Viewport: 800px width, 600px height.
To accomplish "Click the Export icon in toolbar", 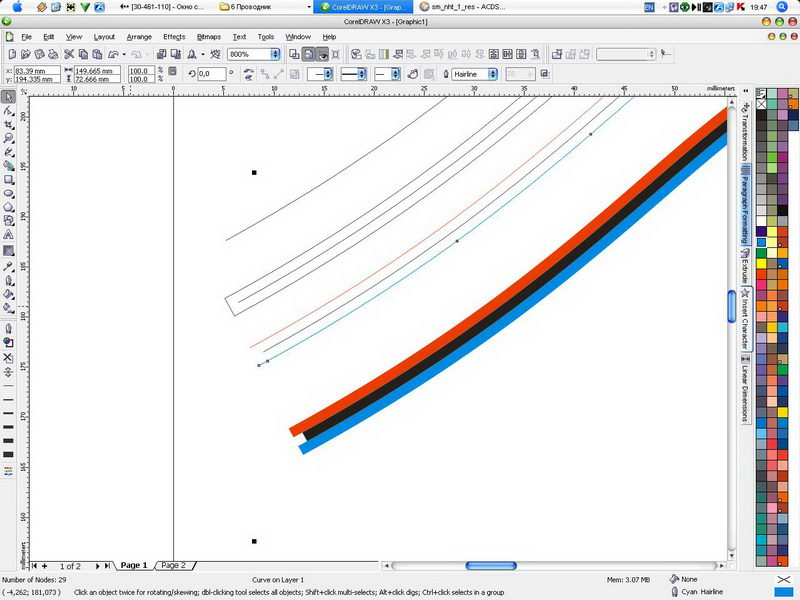I will tap(176, 54).
